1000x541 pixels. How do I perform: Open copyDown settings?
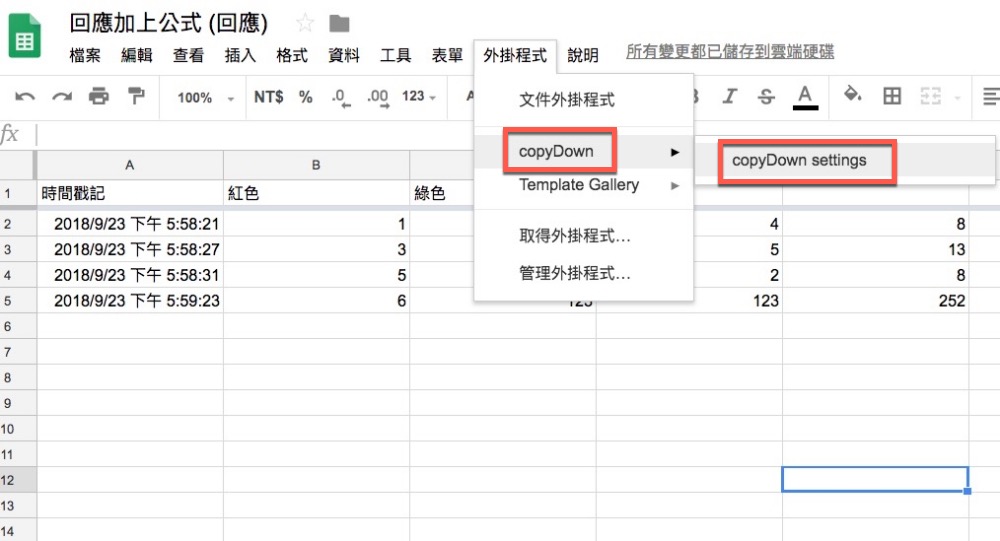click(x=844, y=161)
